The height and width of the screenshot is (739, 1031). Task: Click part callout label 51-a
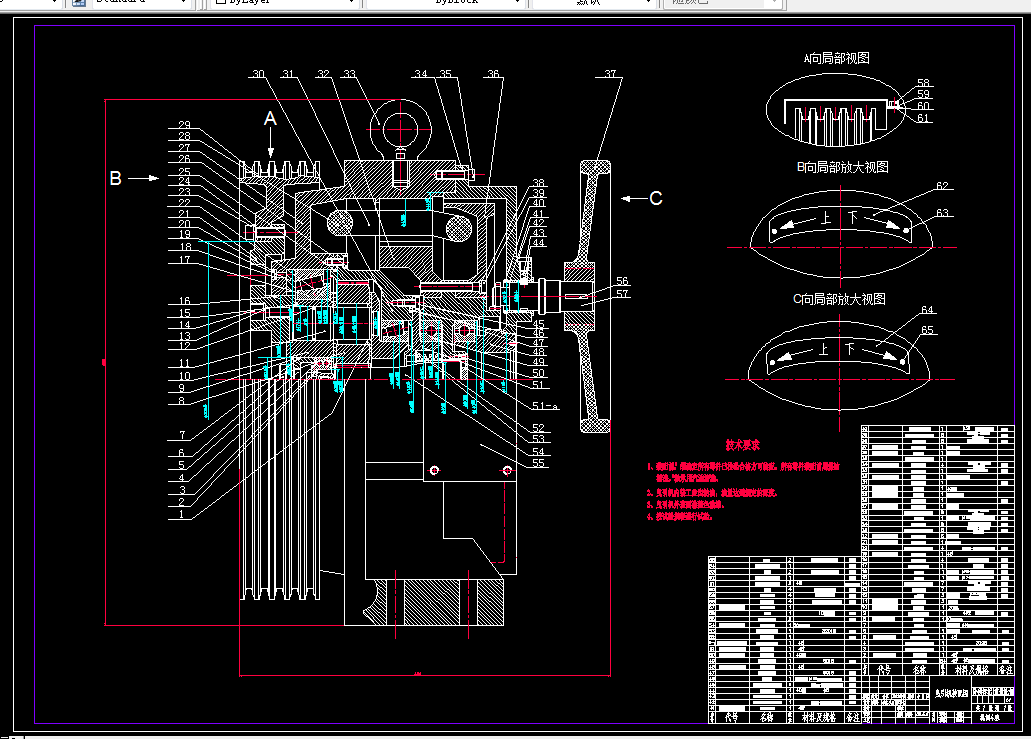(x=545, y=406)
